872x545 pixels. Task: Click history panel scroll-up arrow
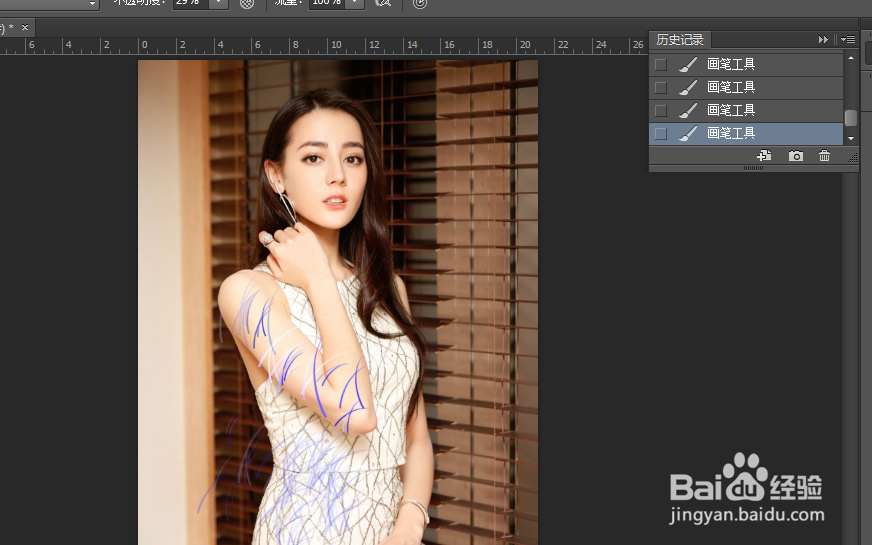[x=851, y=58]
